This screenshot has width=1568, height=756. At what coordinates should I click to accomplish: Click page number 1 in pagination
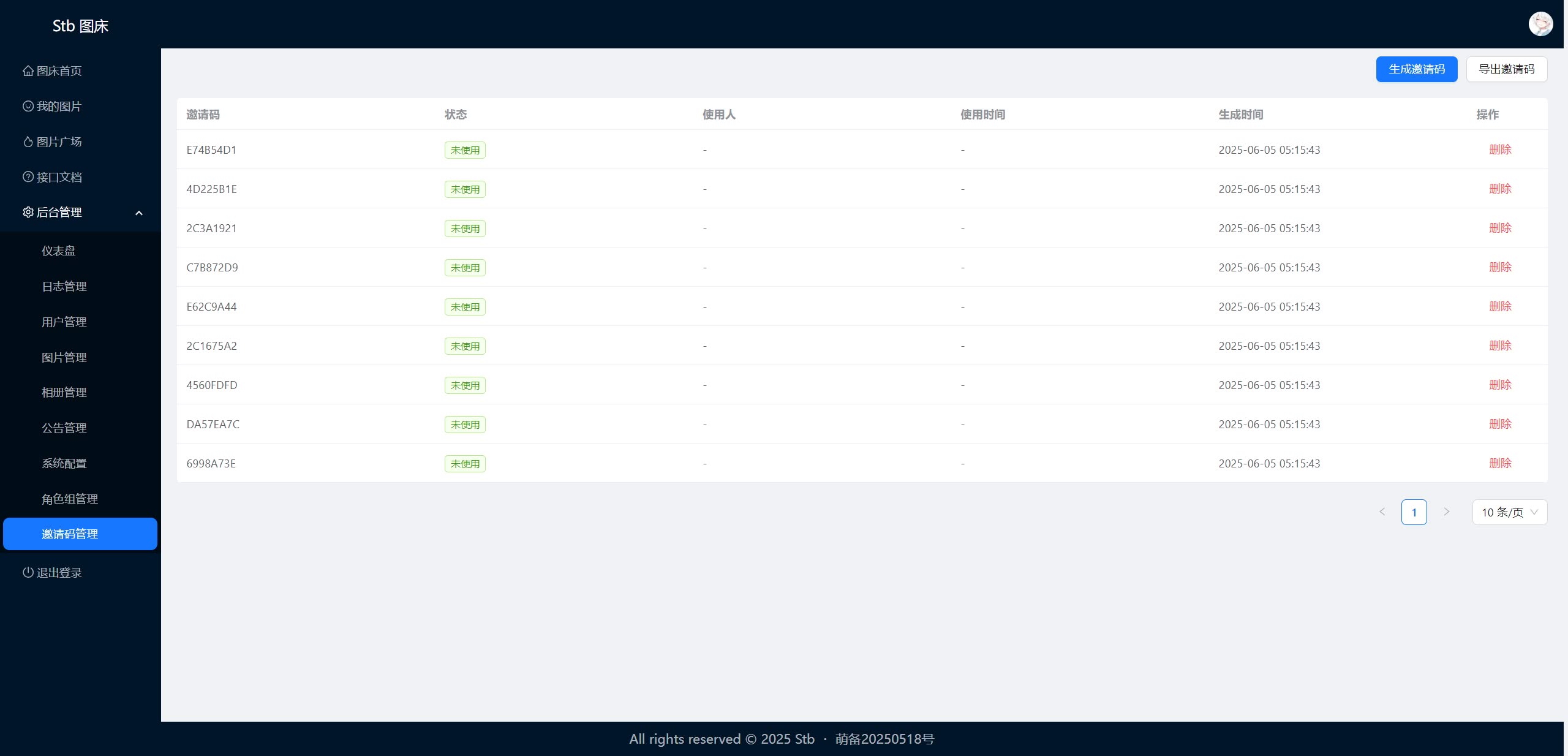tap(1414, 512)
